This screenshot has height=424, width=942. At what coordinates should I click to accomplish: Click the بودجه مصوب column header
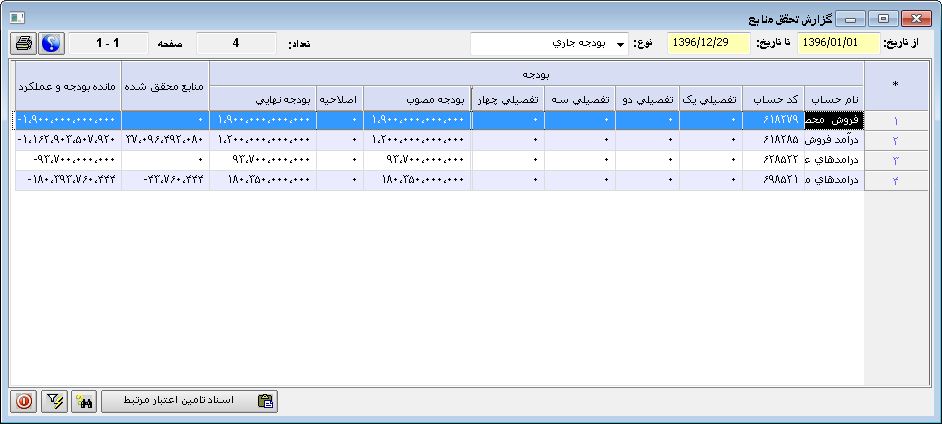coord(417,98)
